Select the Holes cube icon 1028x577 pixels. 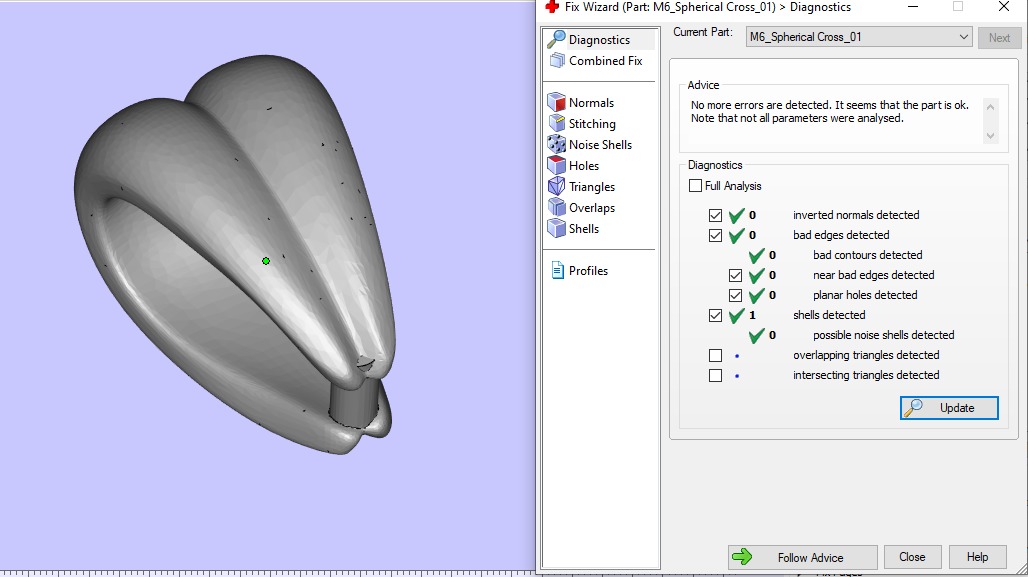556,165
